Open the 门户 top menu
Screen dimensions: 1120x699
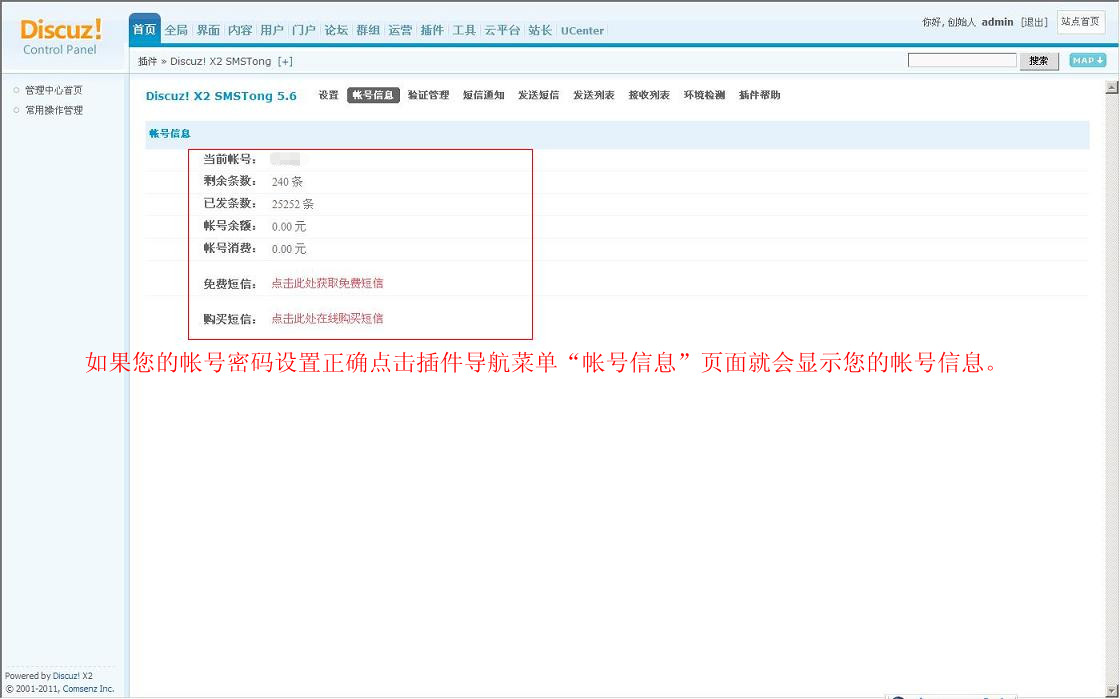[x=304, y=30]
